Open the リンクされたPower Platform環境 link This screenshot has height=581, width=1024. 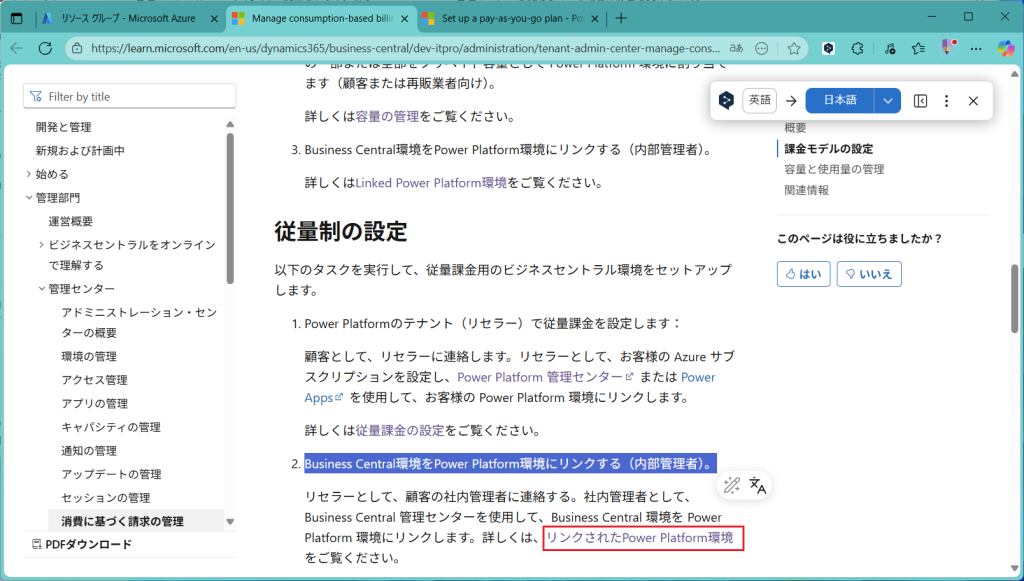[639, 537]
